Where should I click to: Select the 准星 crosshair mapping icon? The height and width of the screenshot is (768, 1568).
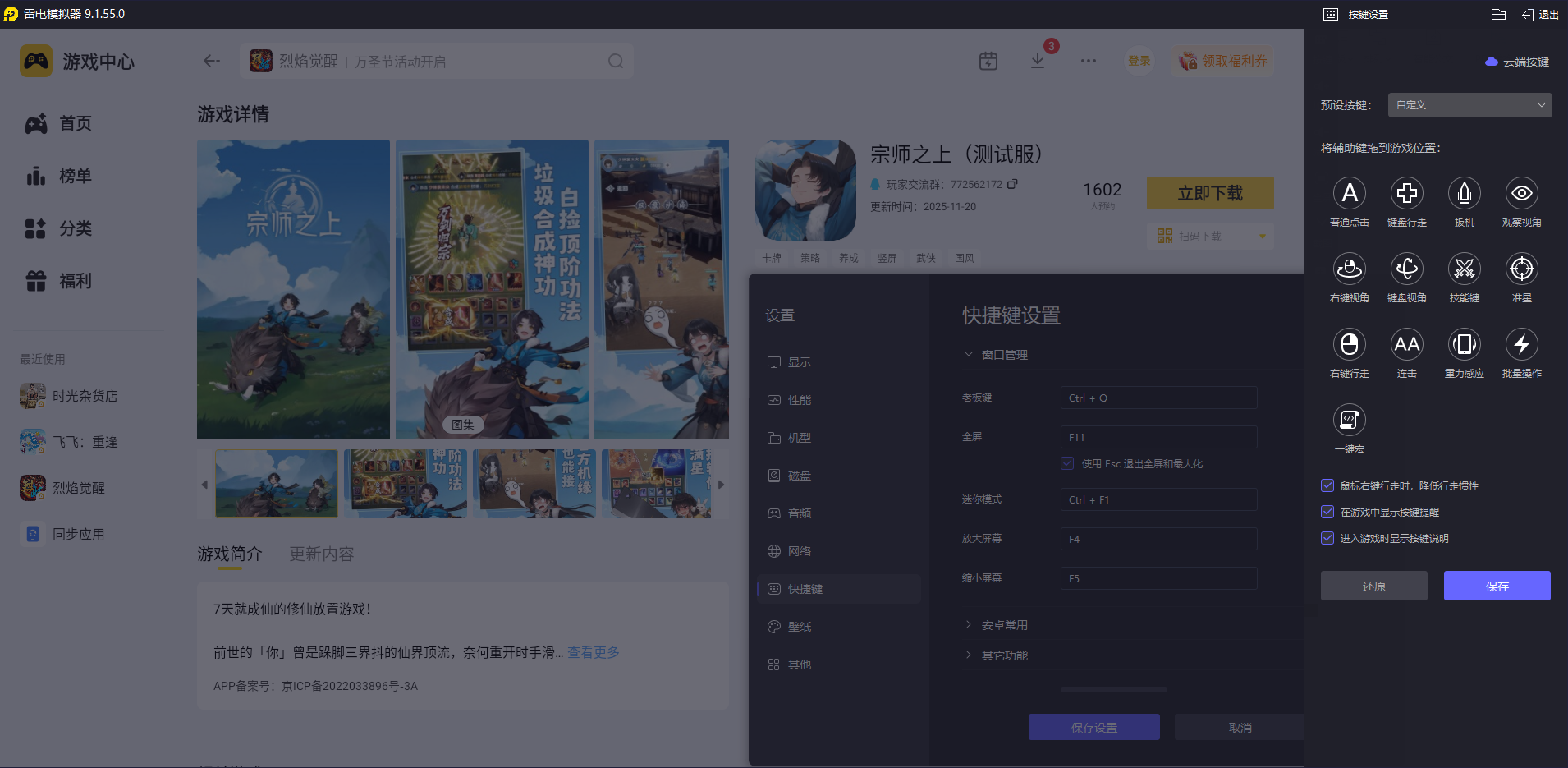click(x=1521, y=269)
